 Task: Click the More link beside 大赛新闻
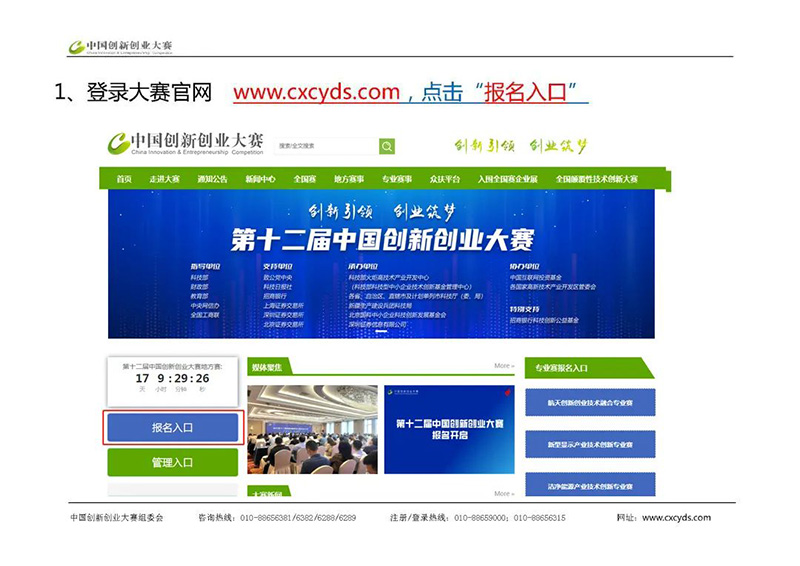click(x=504, y=494)
